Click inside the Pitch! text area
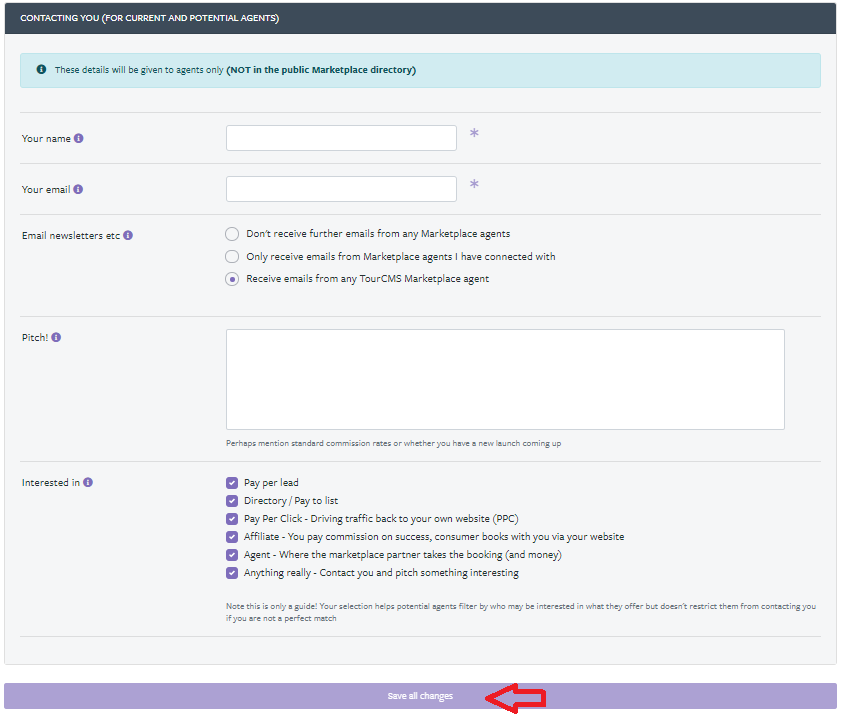The width and height of the screenshot is (842, 717). click(505, 380)
